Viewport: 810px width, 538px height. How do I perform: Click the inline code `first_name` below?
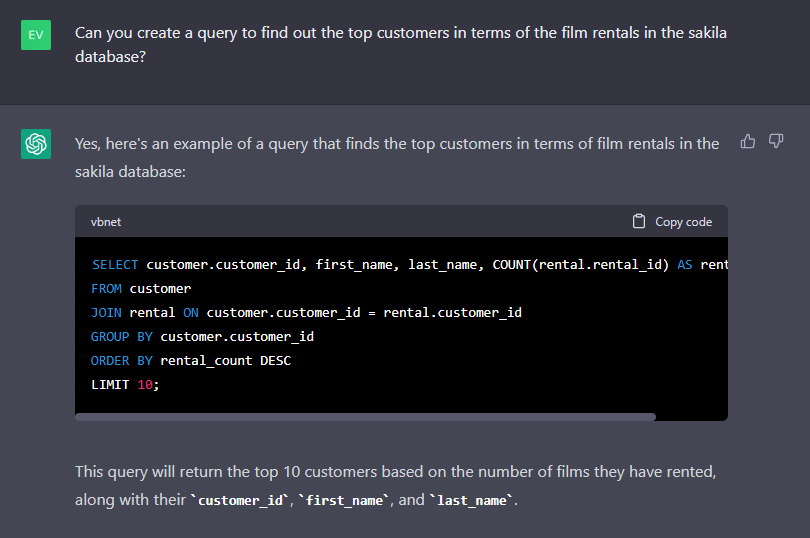click(344, 500)
